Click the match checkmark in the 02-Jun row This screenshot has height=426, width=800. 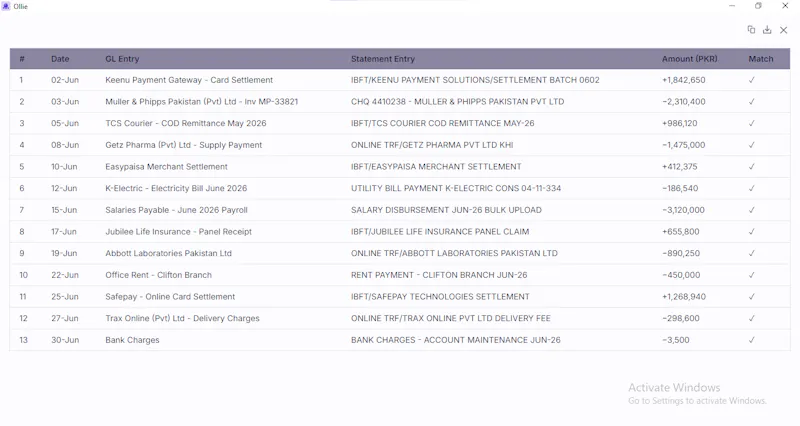click(x=752, y=80)
